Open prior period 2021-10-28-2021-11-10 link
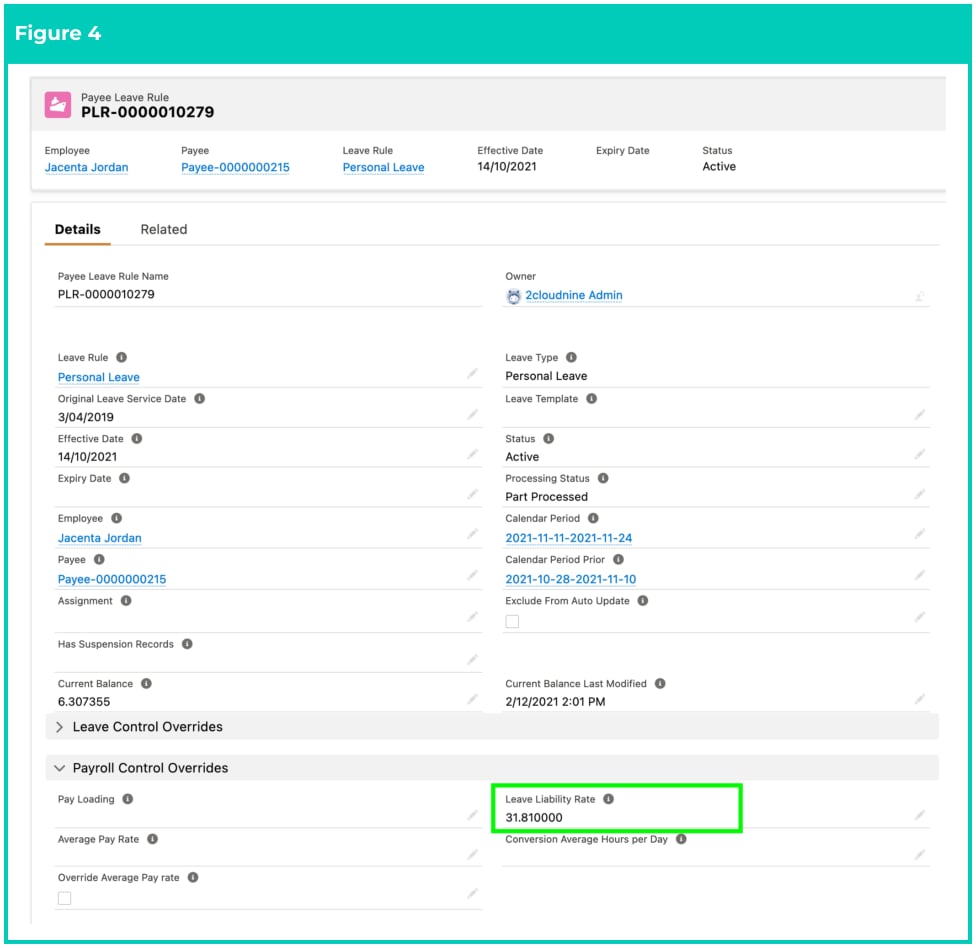The height and width of the screenshot is (948, 976). pyautogui.click(x=571, y=579)
